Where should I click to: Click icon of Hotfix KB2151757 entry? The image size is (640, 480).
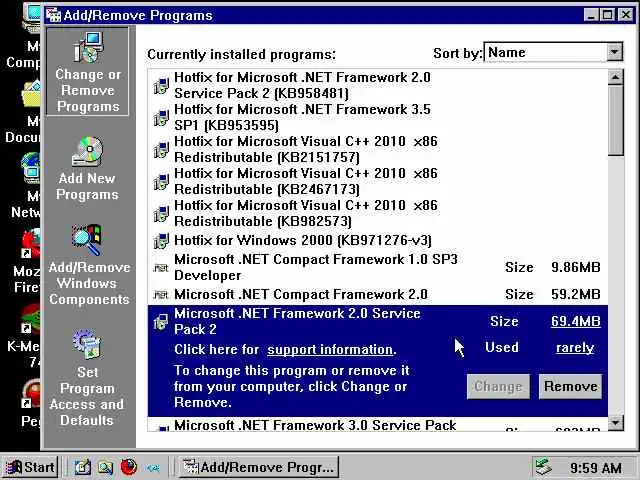coord(161,149)
